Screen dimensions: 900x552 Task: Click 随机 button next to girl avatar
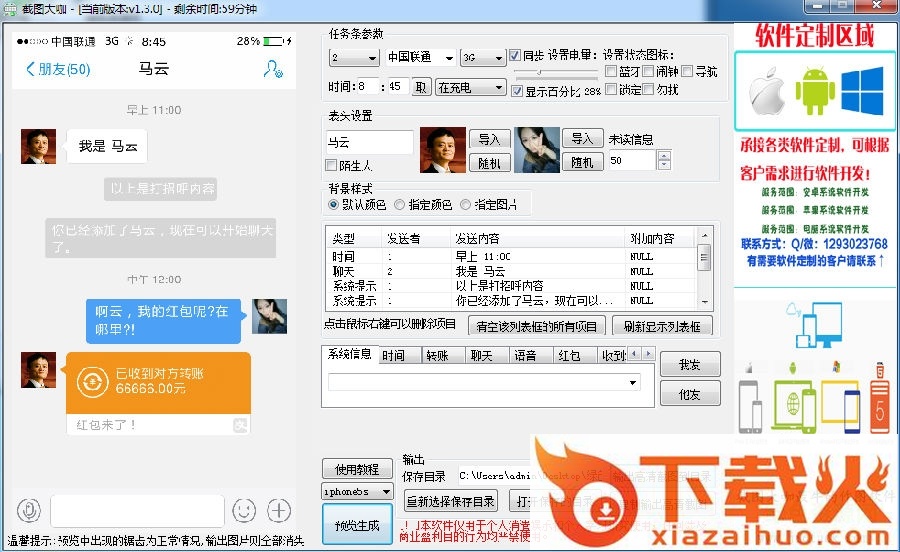582,162
